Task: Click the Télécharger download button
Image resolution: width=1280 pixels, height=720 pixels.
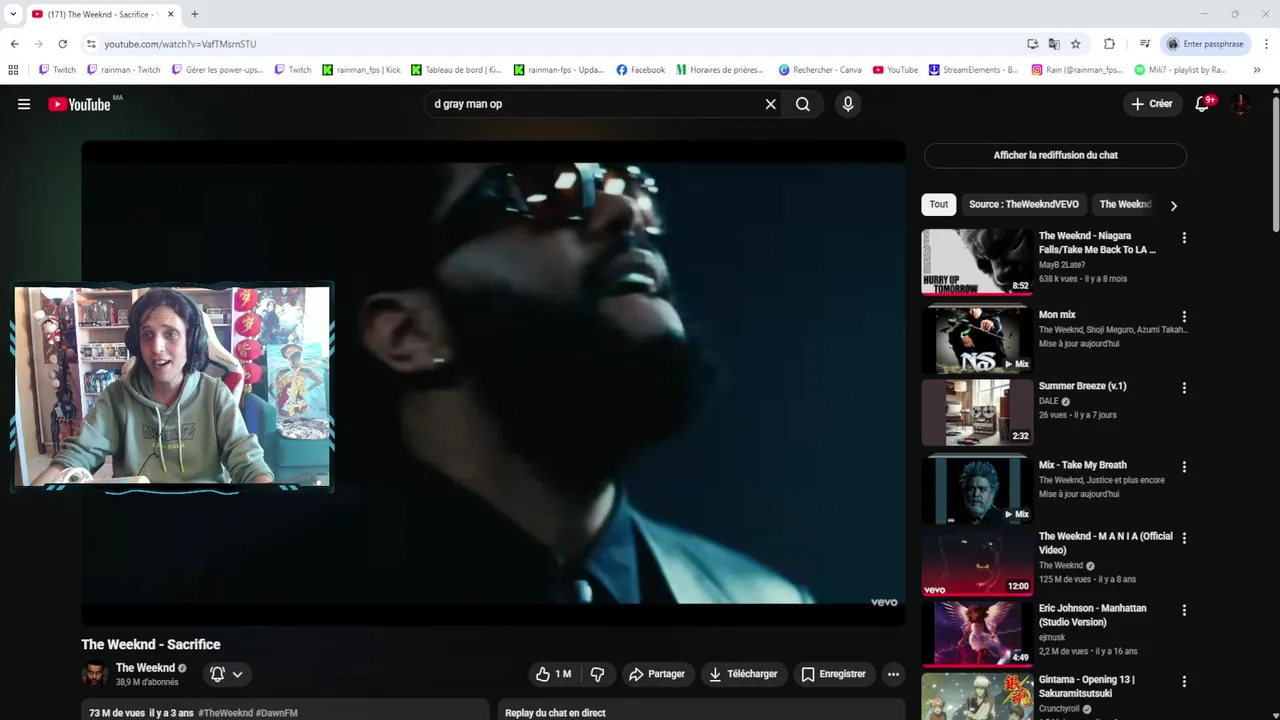Action: tap(743, 674)
